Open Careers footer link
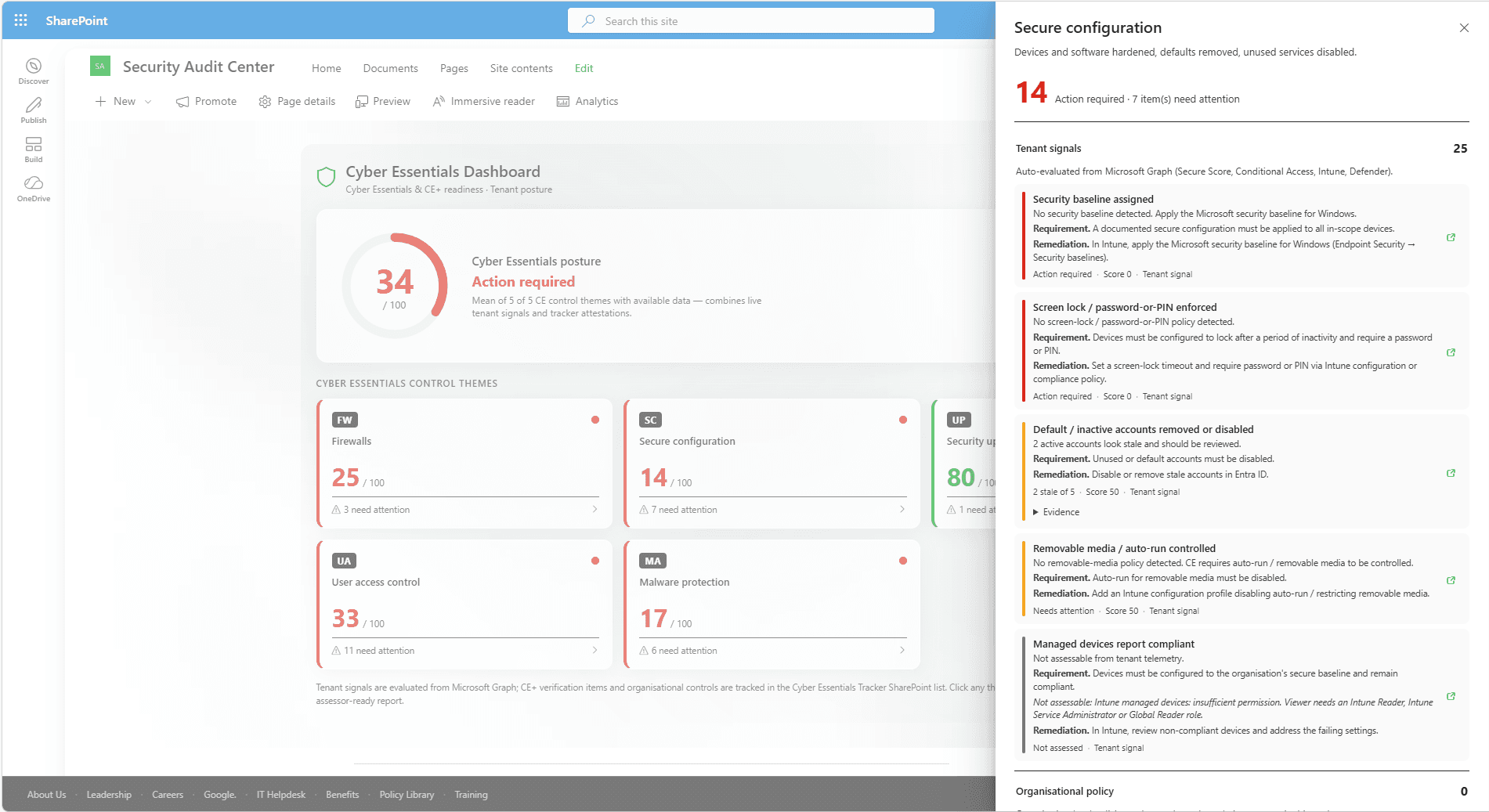 pos(168,794)
